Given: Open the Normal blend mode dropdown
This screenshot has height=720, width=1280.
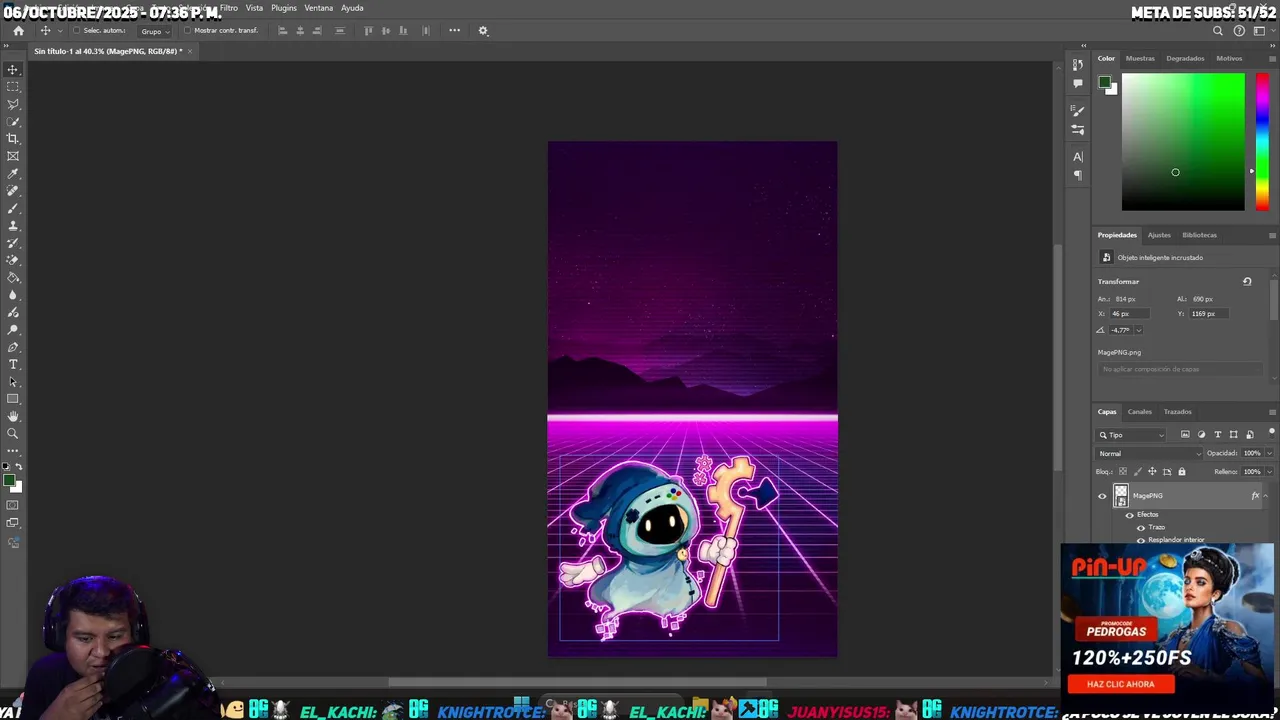Looking at the screenshot, I should (1149, 453).
